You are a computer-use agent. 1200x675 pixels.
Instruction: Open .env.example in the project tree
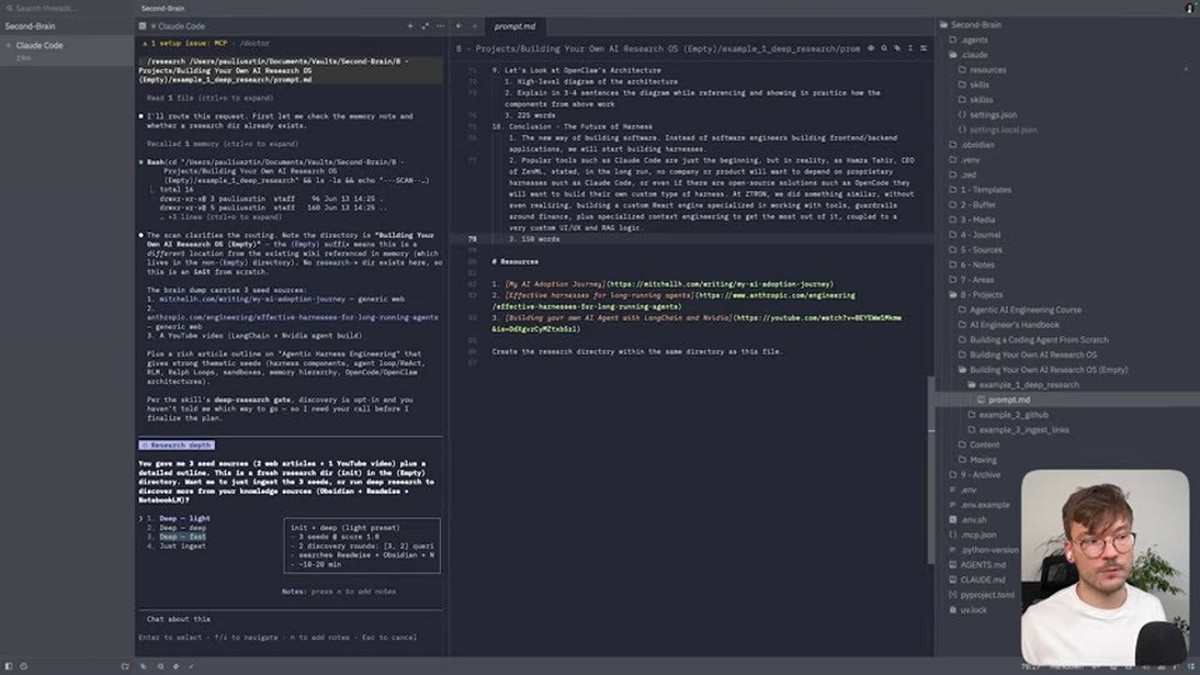(979, 504)
